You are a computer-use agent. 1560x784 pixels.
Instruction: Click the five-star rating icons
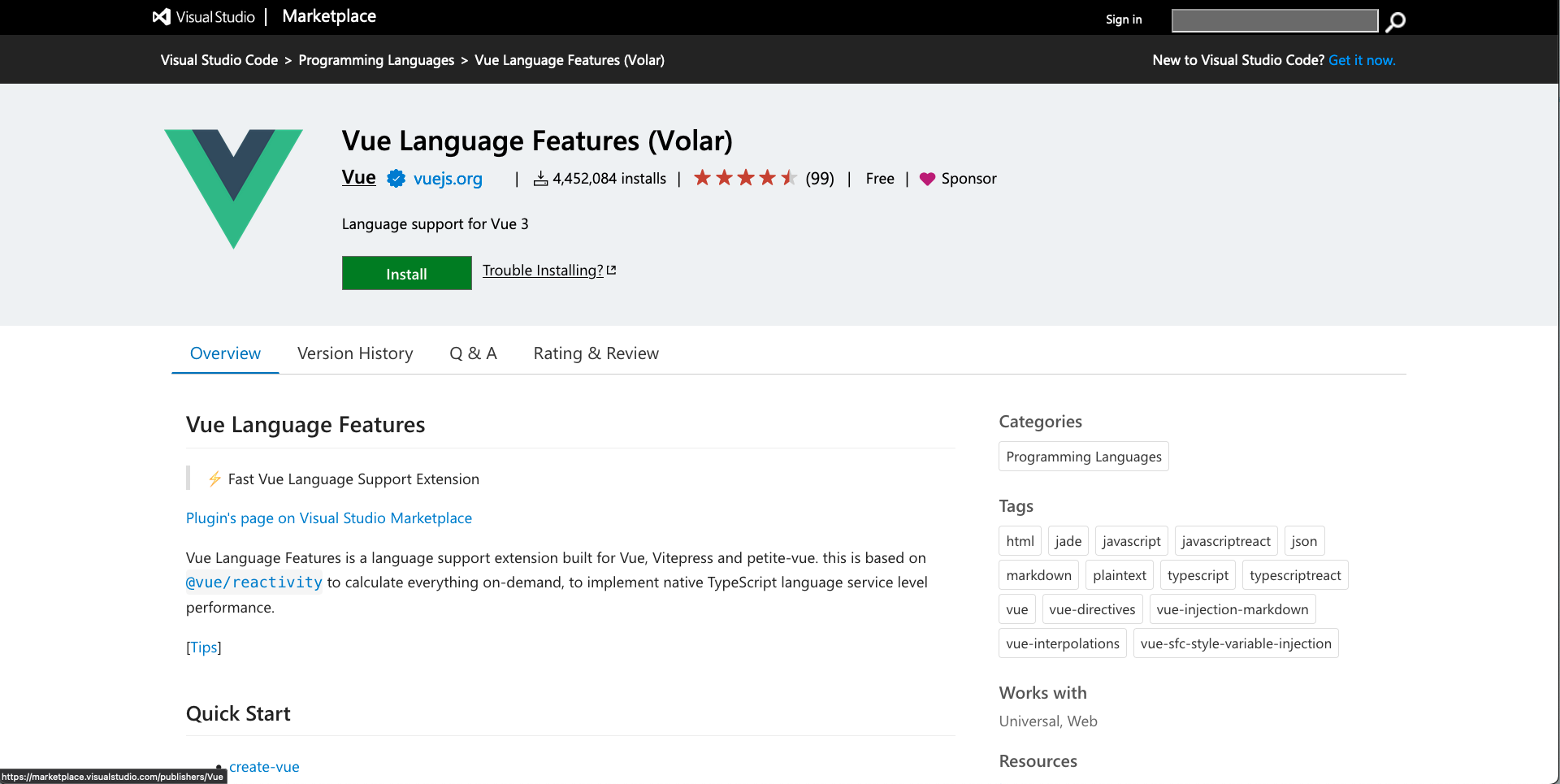[x=744, y=178]
